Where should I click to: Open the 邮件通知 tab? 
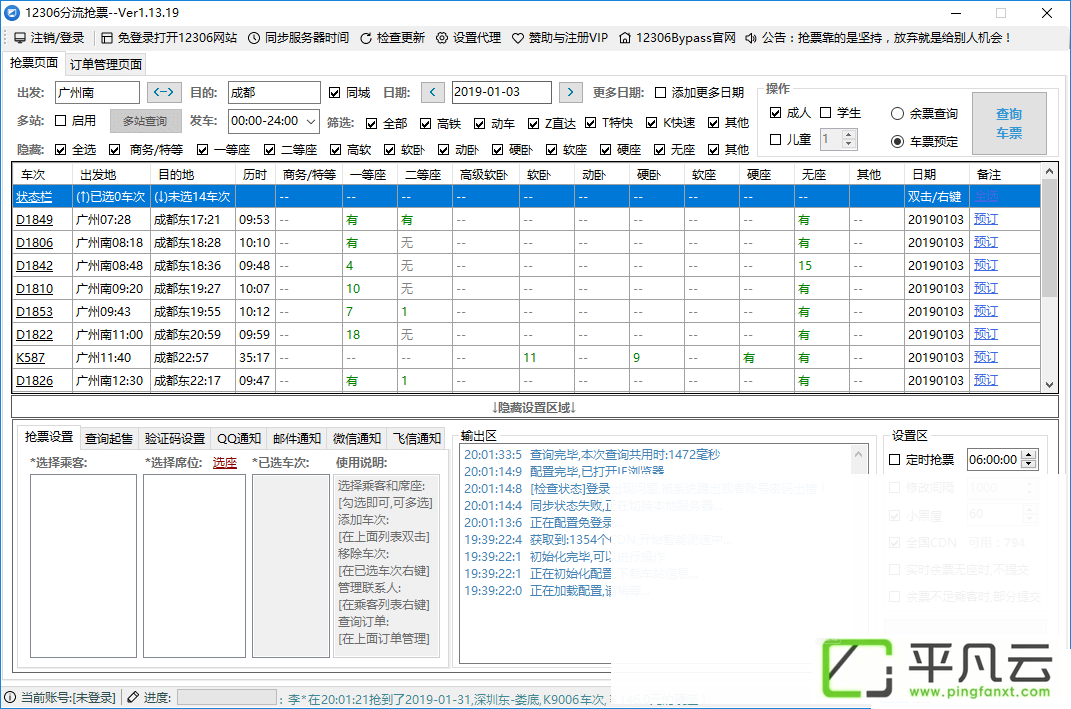(297, 439)
